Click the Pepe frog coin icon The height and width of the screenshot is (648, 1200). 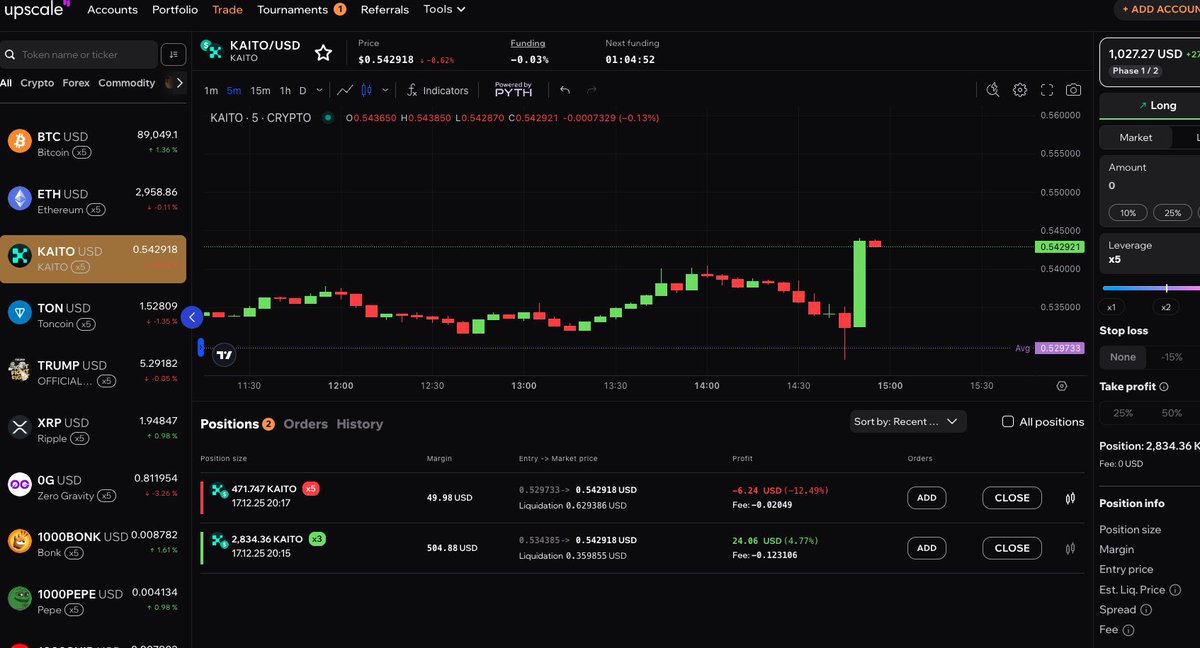pyautogui.click(x=19, y=598)
